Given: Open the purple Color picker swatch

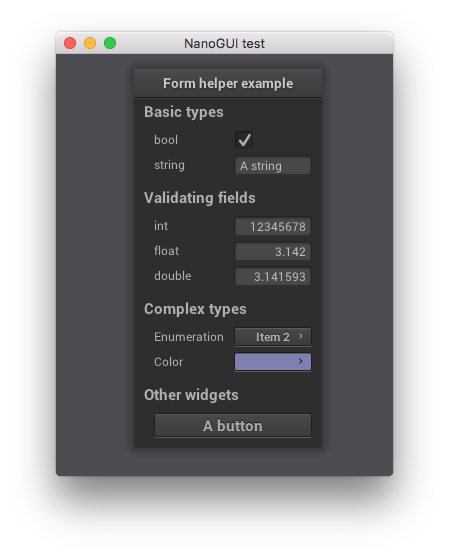Looking at the screenshot, I should point(273,362).
